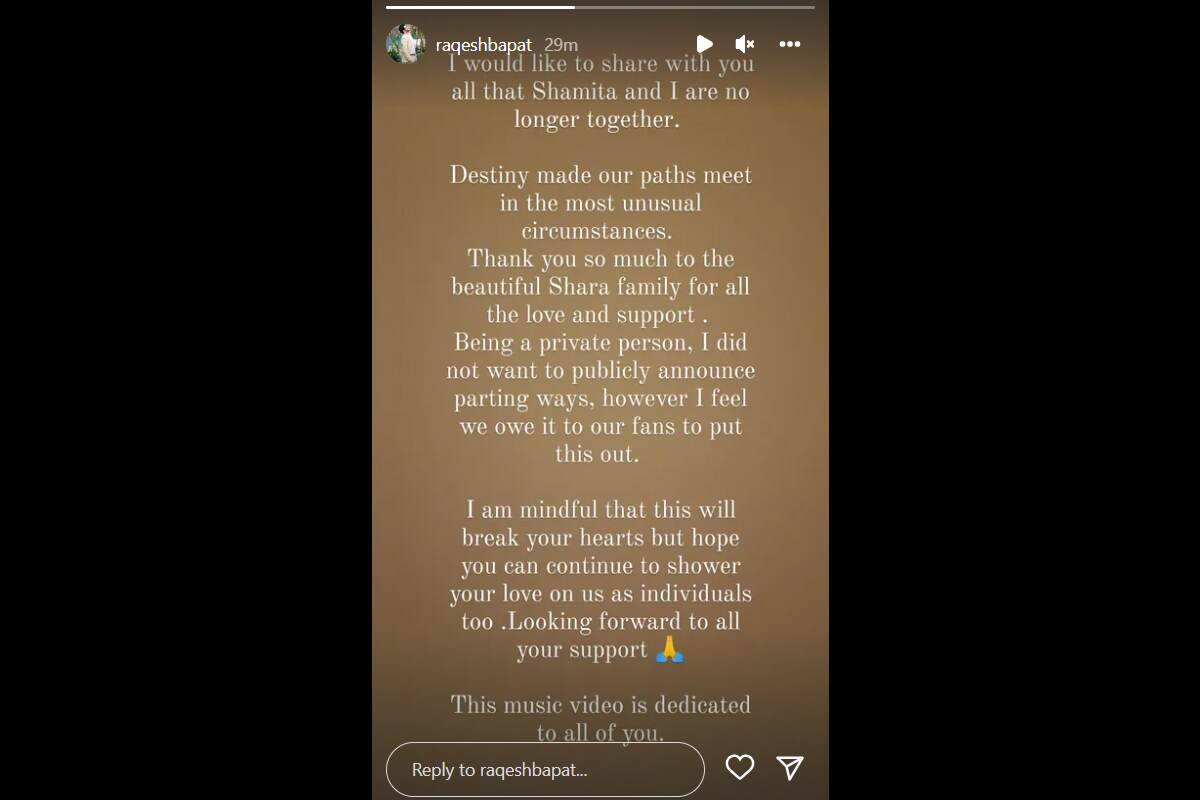Open the three-dot more options menu
1200x800 pixels.
(790, 44)
